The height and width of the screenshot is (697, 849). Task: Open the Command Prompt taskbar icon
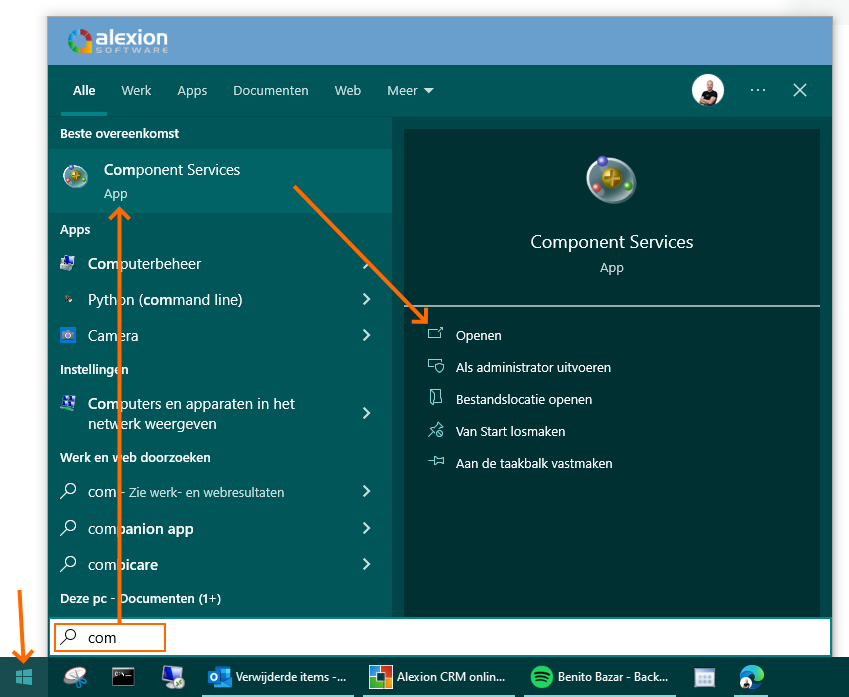[x=123, y=676]
